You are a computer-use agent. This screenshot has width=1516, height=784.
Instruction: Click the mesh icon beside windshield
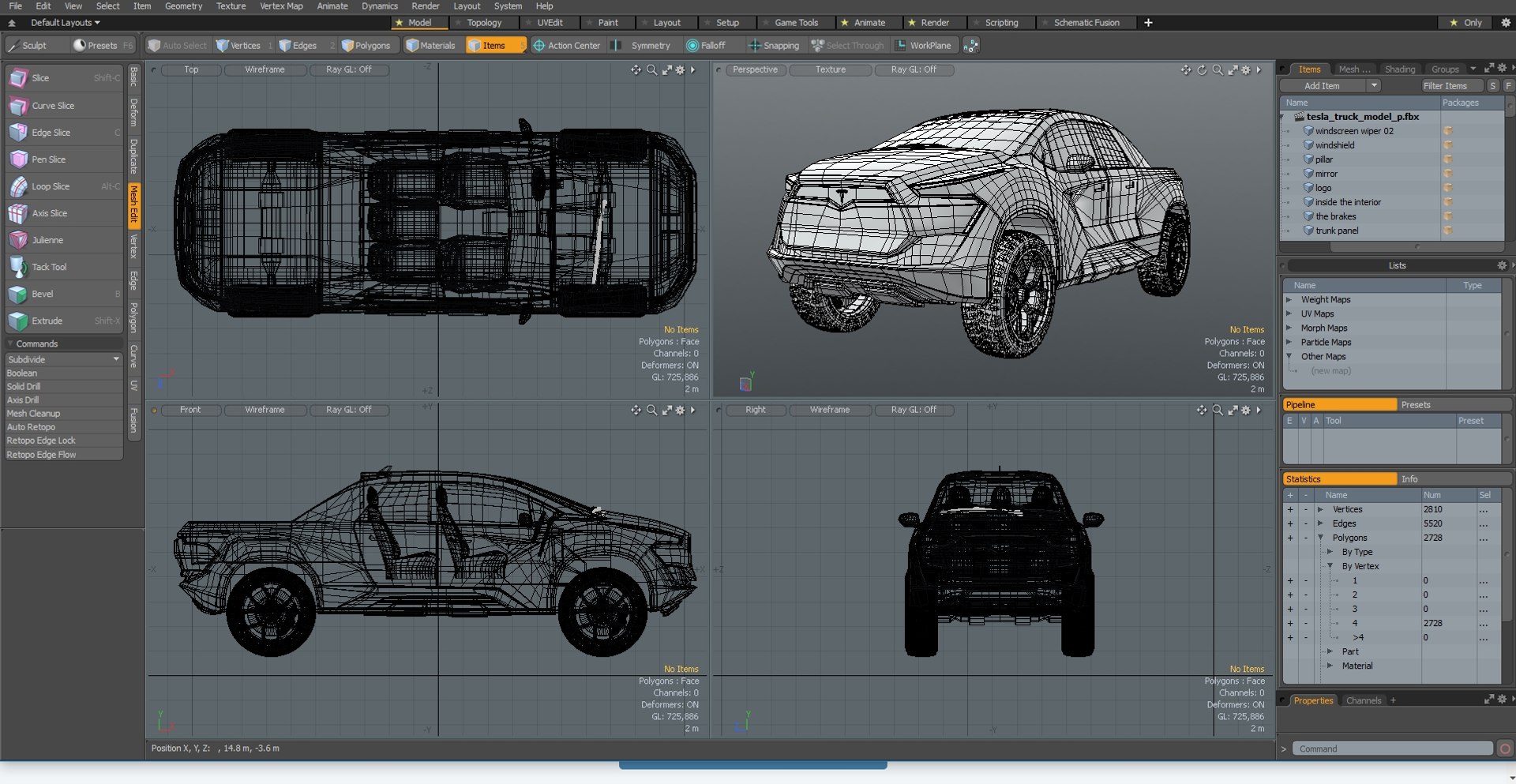click(x=1308, y=145)
